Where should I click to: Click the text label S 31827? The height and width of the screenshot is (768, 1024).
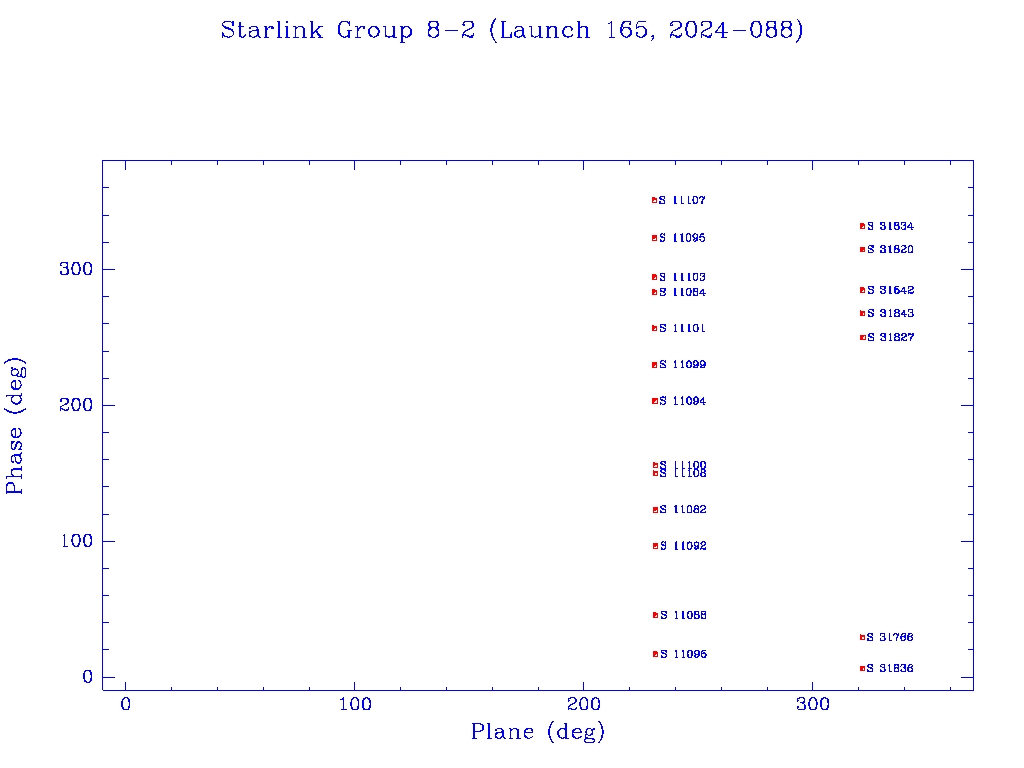click(x=891, y=338)
